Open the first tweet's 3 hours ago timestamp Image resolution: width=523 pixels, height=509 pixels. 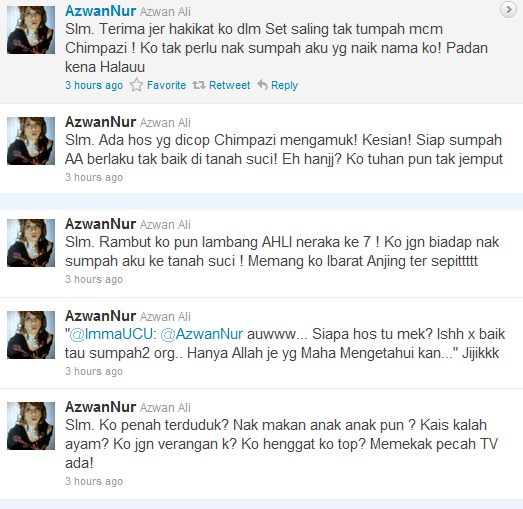point(94,85)
